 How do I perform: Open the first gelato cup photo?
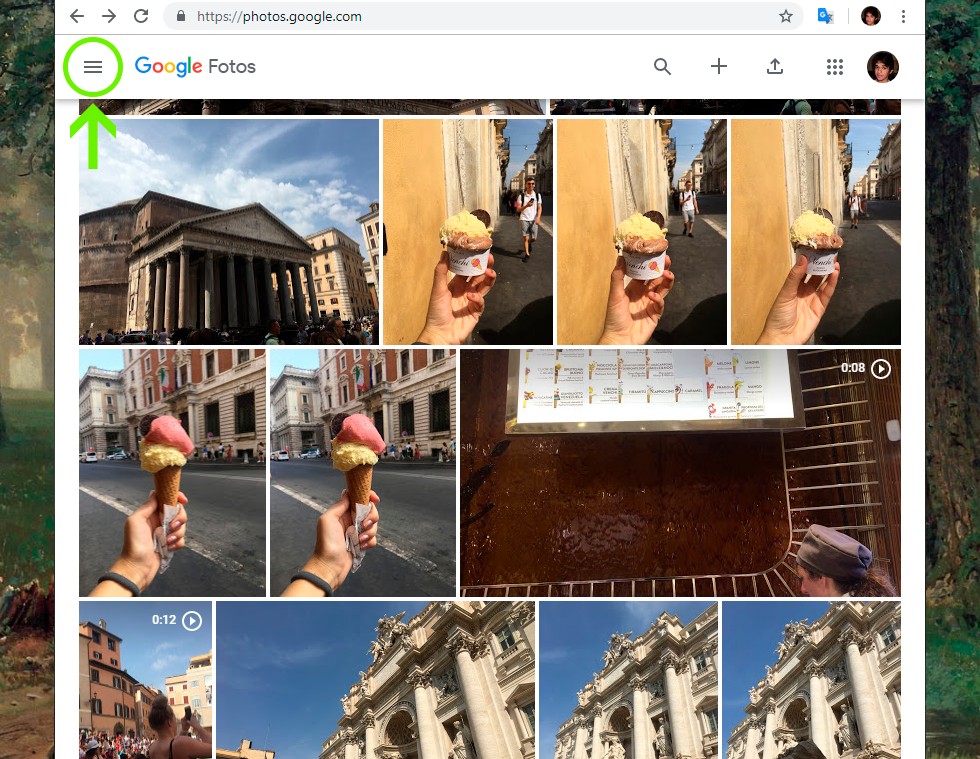click(x=467, y=232)
